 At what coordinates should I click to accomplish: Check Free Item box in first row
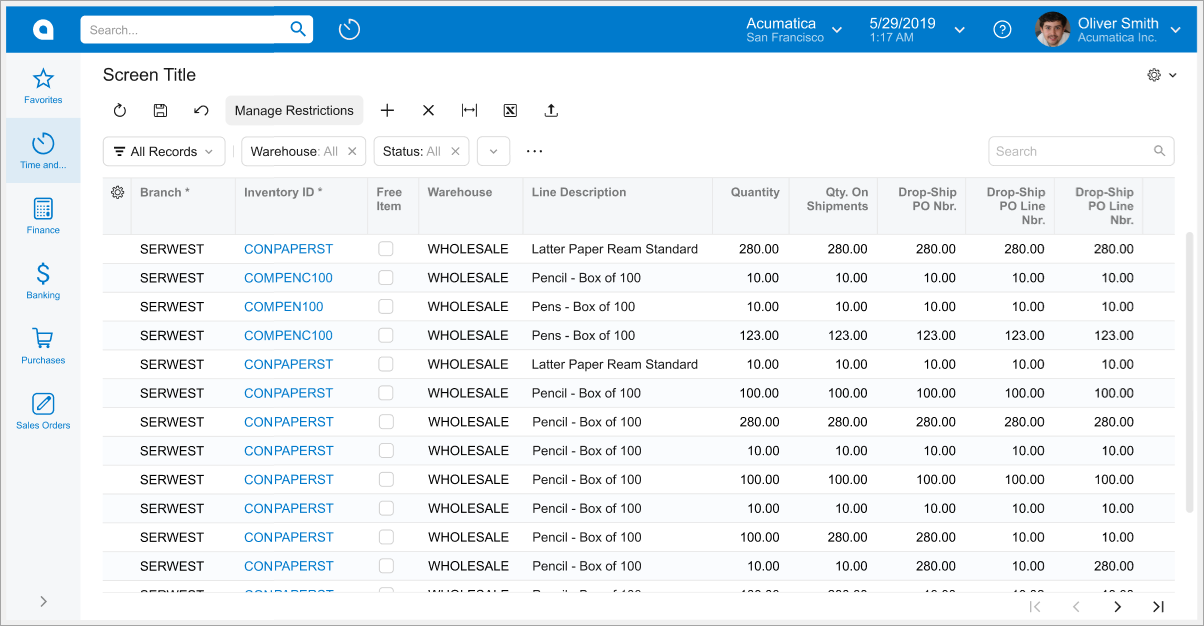point(386,249)
